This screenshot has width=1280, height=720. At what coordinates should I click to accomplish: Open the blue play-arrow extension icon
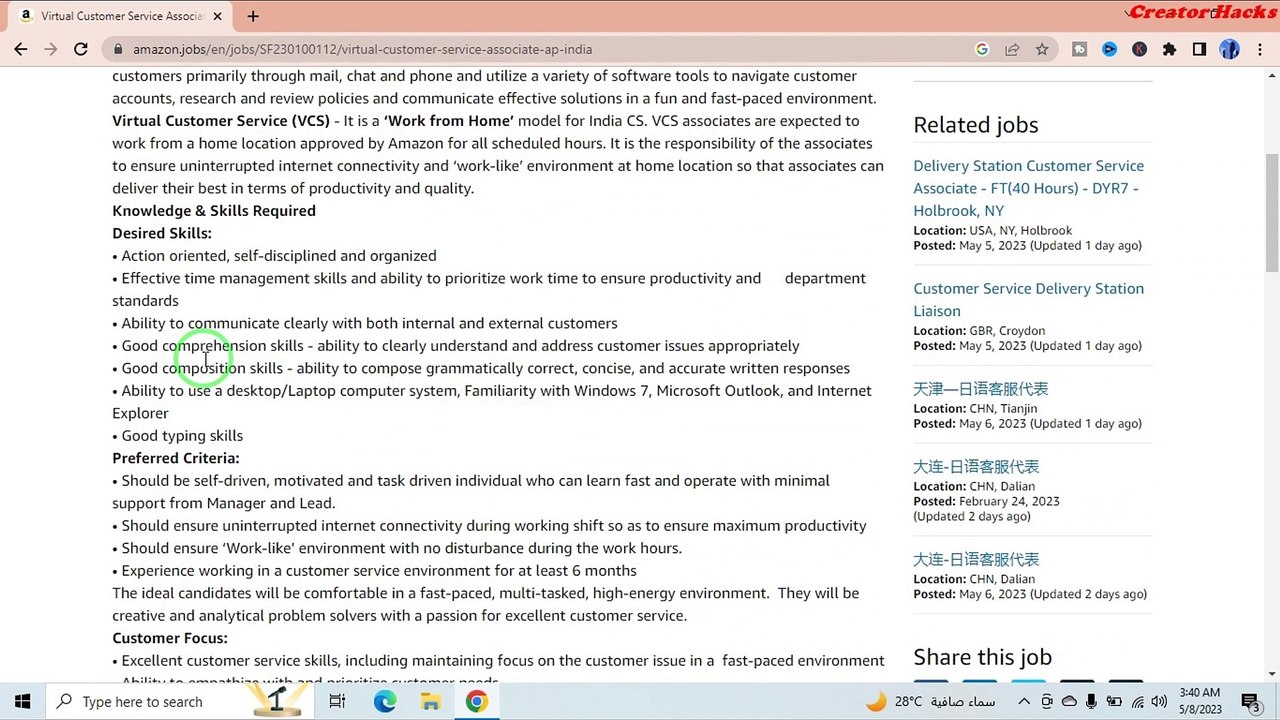point(1109,49)
